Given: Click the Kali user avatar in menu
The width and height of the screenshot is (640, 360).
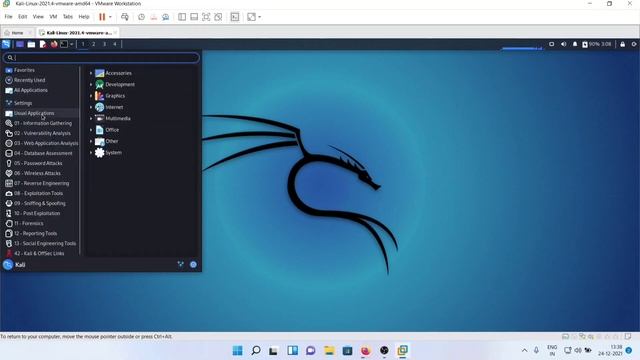Looking at the screenshot, I should pos(8,265).
